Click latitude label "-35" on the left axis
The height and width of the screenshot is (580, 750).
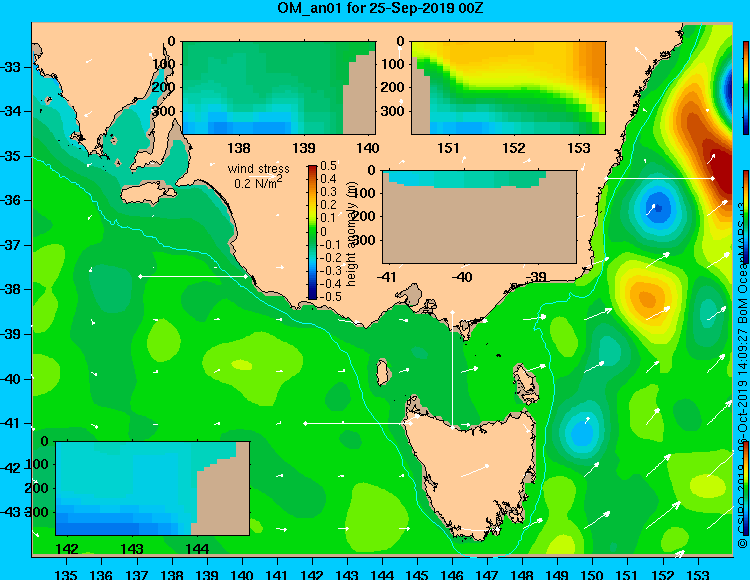pos(11,156)
